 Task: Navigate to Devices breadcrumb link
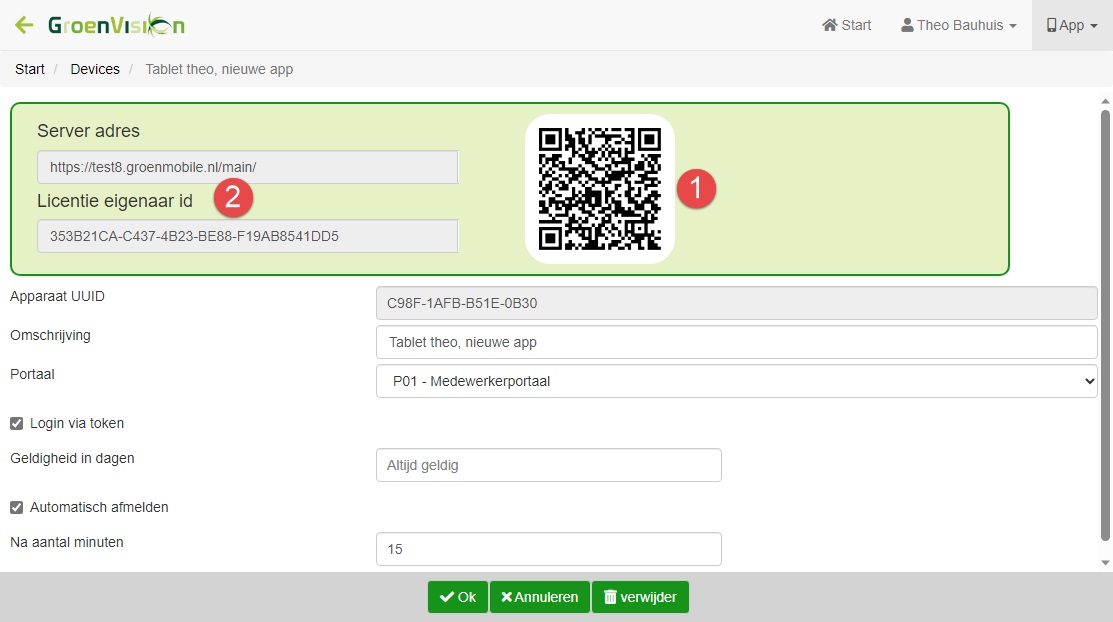[x=95, y=69]
